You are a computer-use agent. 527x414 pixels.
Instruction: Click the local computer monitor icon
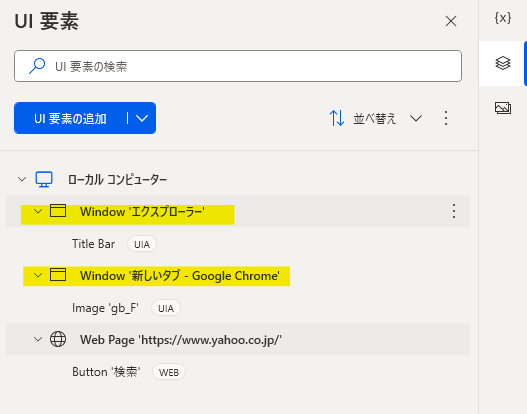click(44, 179)
